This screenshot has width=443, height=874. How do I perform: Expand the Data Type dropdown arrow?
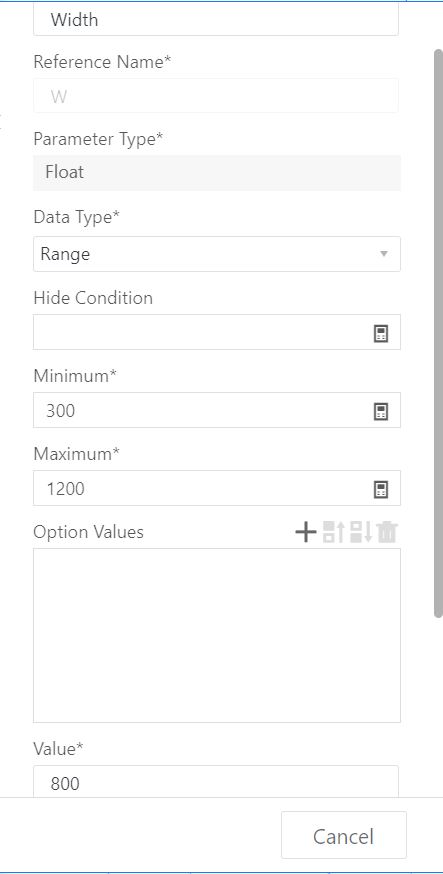pyautogui.click(x=383, y=254)
